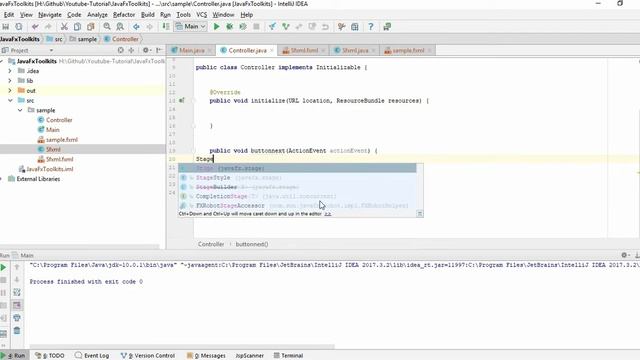Click the VCS Commit changes icon

[286, 27]
